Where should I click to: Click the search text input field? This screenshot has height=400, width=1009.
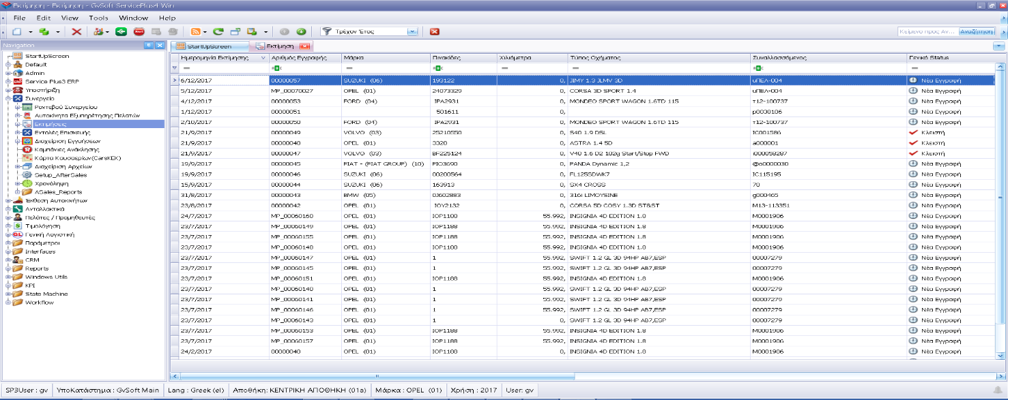pos(927,32)
